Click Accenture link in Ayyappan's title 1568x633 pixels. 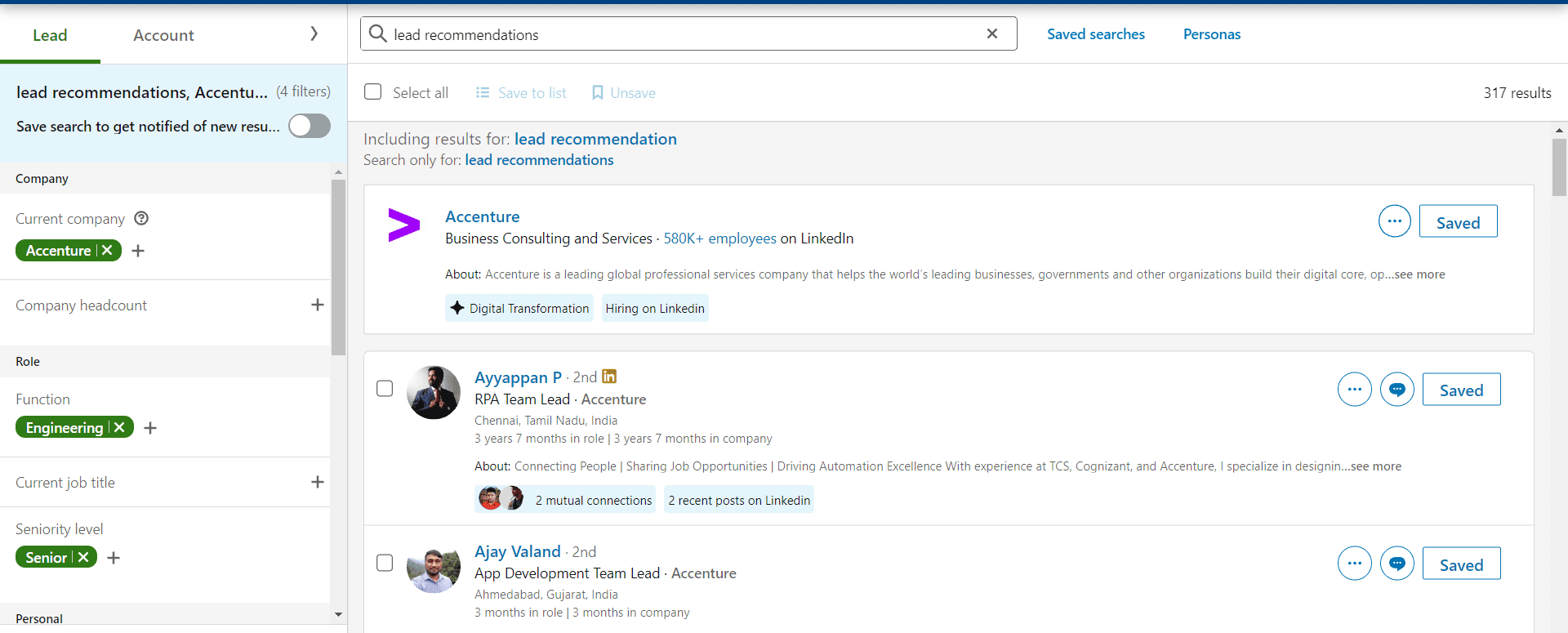(x=613, y=399)
